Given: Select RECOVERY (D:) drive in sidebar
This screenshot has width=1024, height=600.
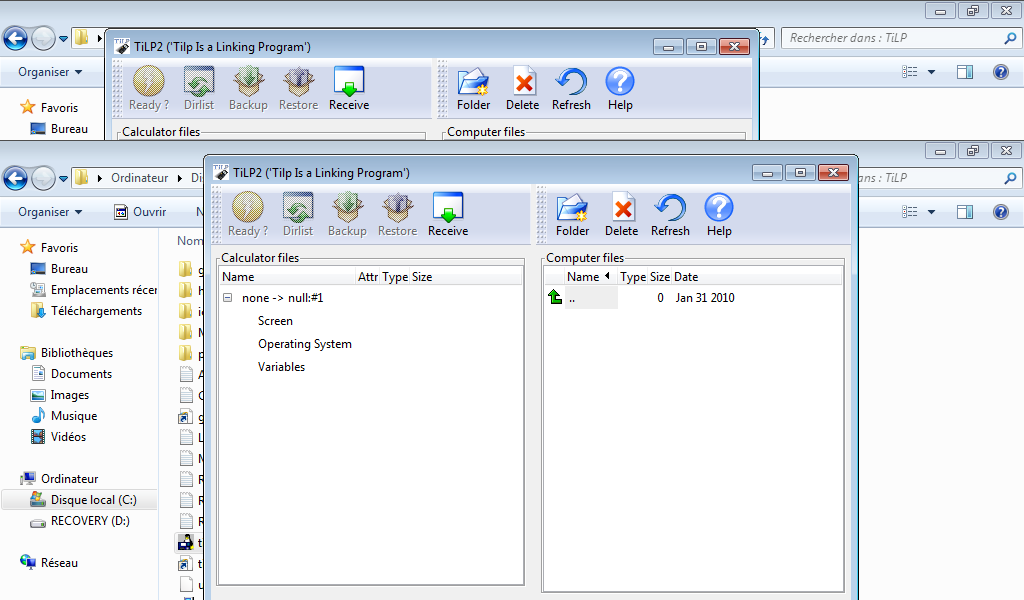Looking at the screenshot, I should 90,521.
